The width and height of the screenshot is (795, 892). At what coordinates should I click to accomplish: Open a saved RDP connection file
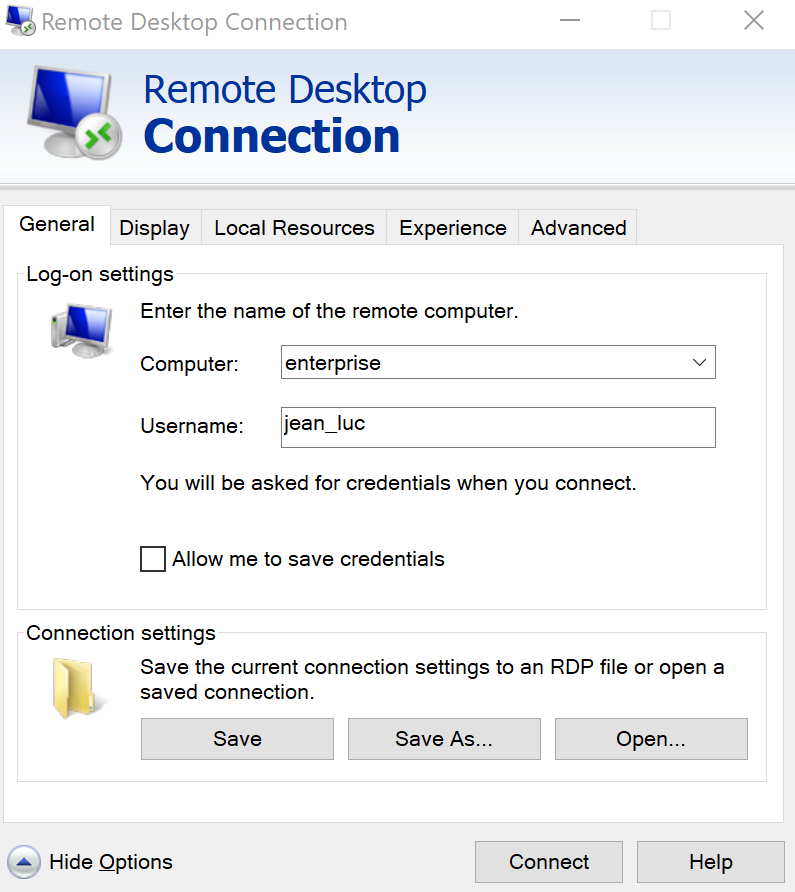click(x=651, y=739)
